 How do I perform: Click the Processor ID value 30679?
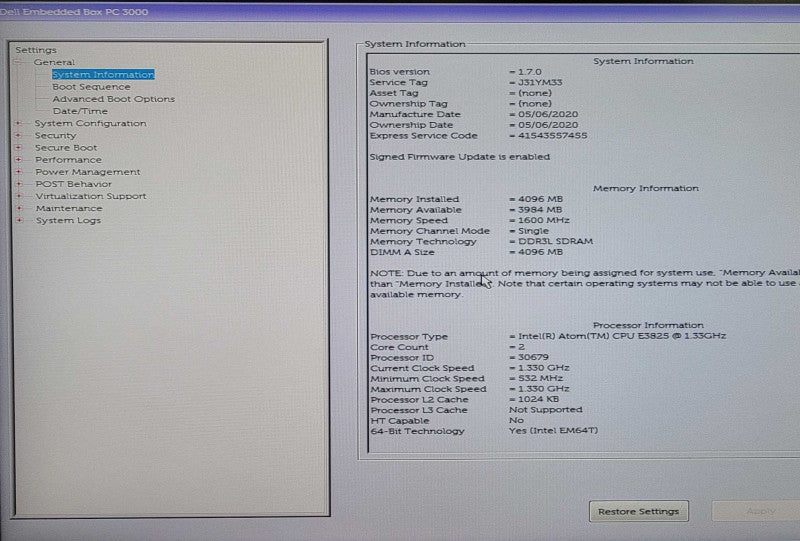pyautogui.click(x=533, y=357)
